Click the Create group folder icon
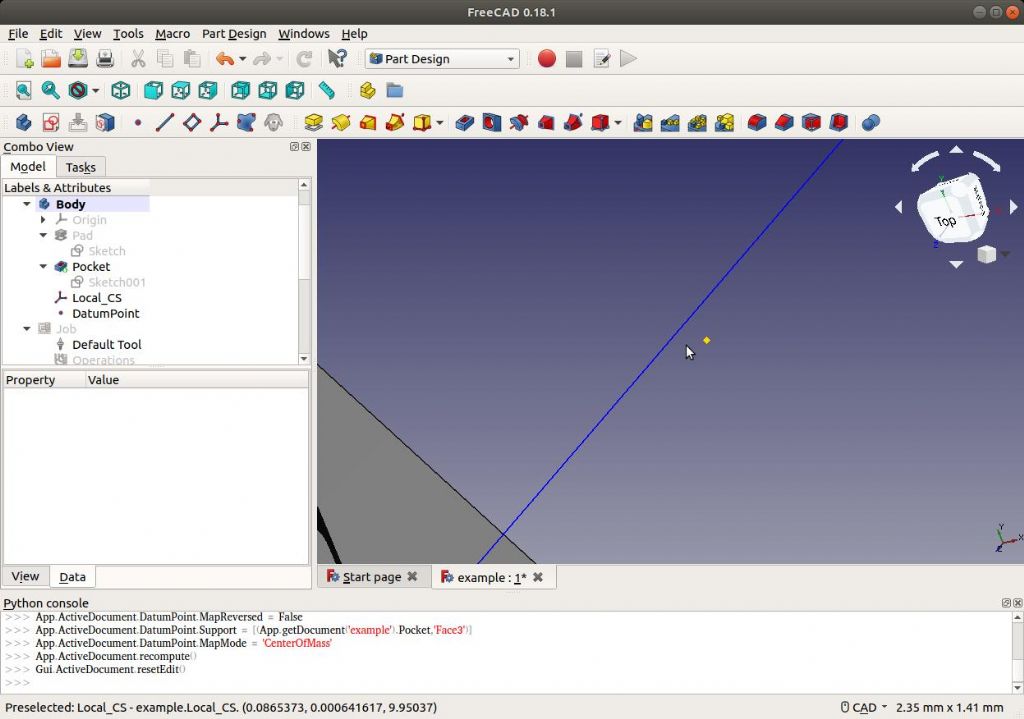The height and width of the screenshot is (719, 1024). click(394, 90)
